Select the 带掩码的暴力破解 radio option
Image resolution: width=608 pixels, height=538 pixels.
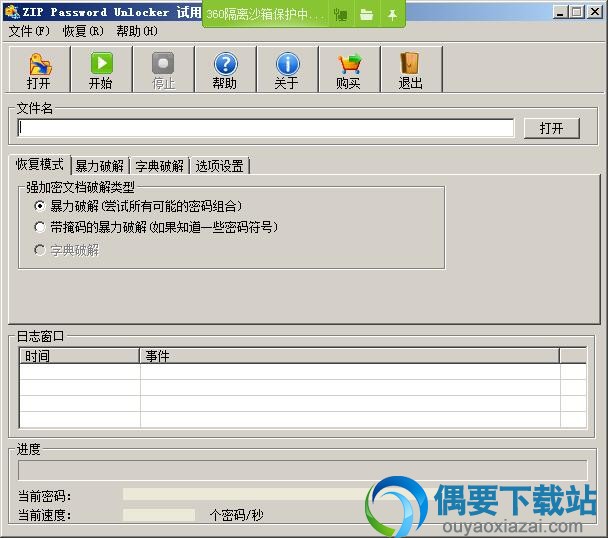point(40,227)
